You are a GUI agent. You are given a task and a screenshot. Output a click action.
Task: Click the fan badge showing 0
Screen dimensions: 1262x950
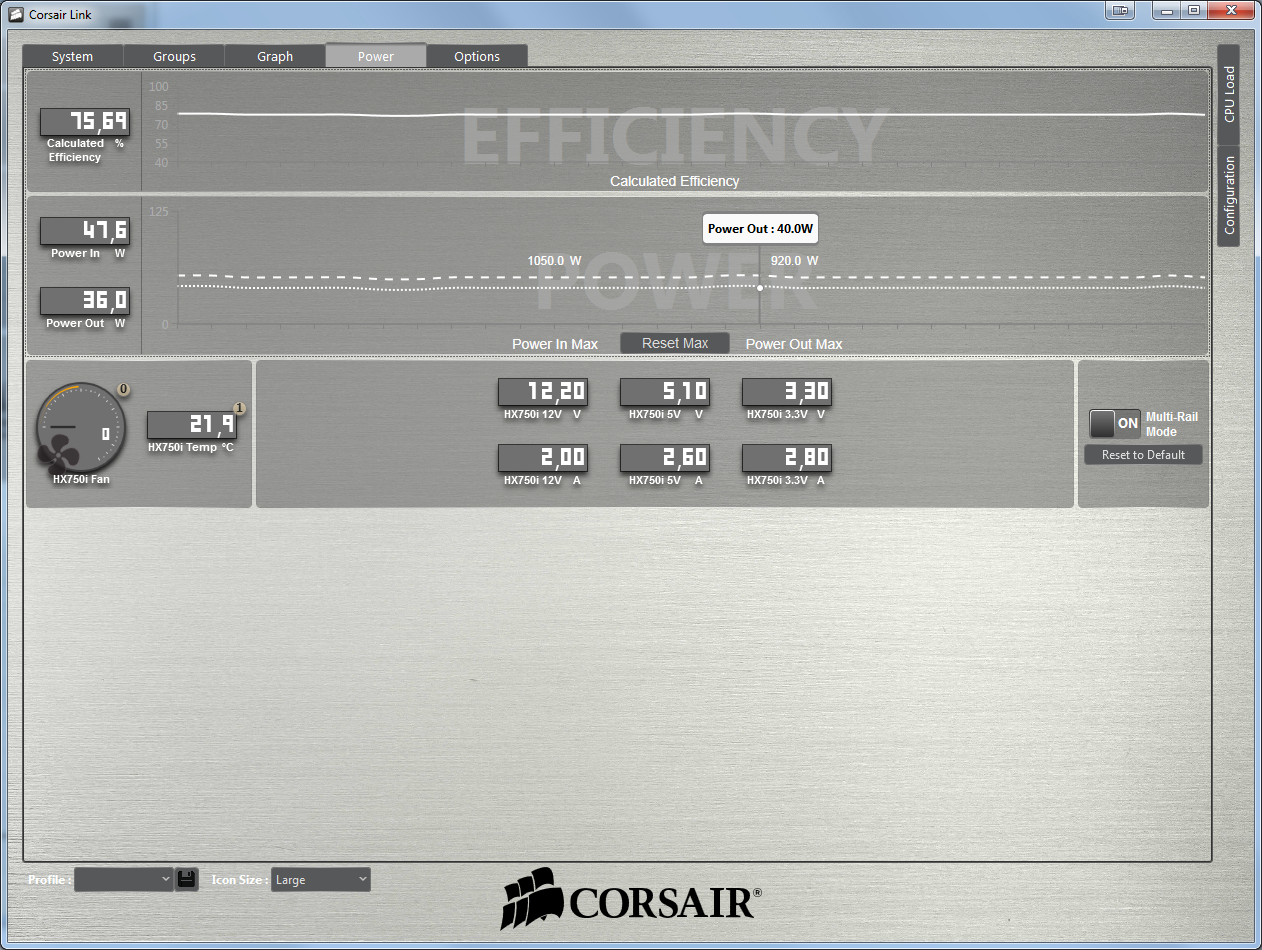(124, 389)
